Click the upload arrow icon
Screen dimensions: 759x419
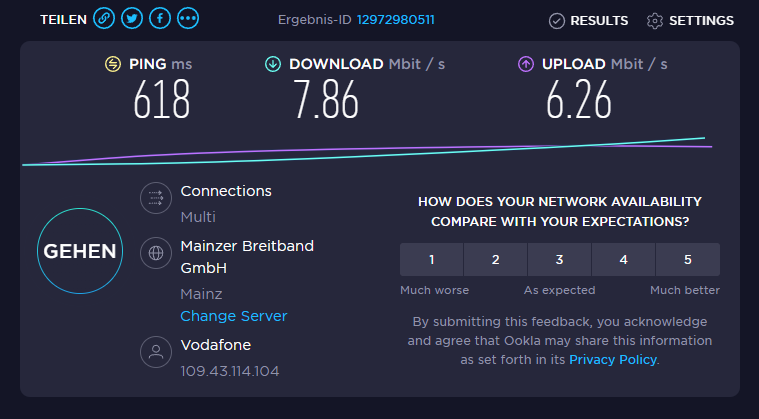pos(526,64)
